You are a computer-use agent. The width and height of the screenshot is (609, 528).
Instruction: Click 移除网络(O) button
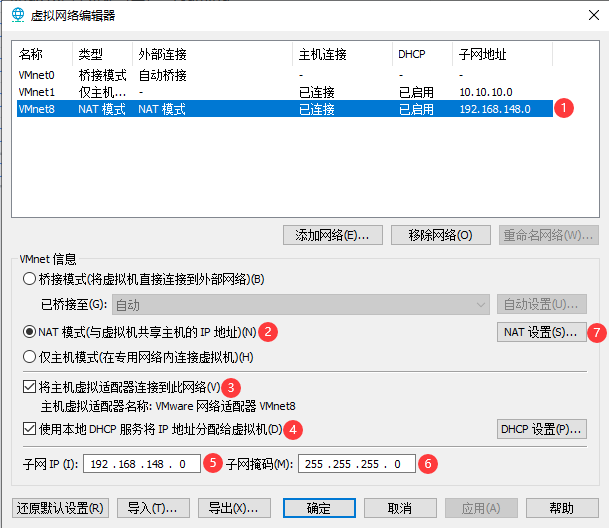point(440,235)
